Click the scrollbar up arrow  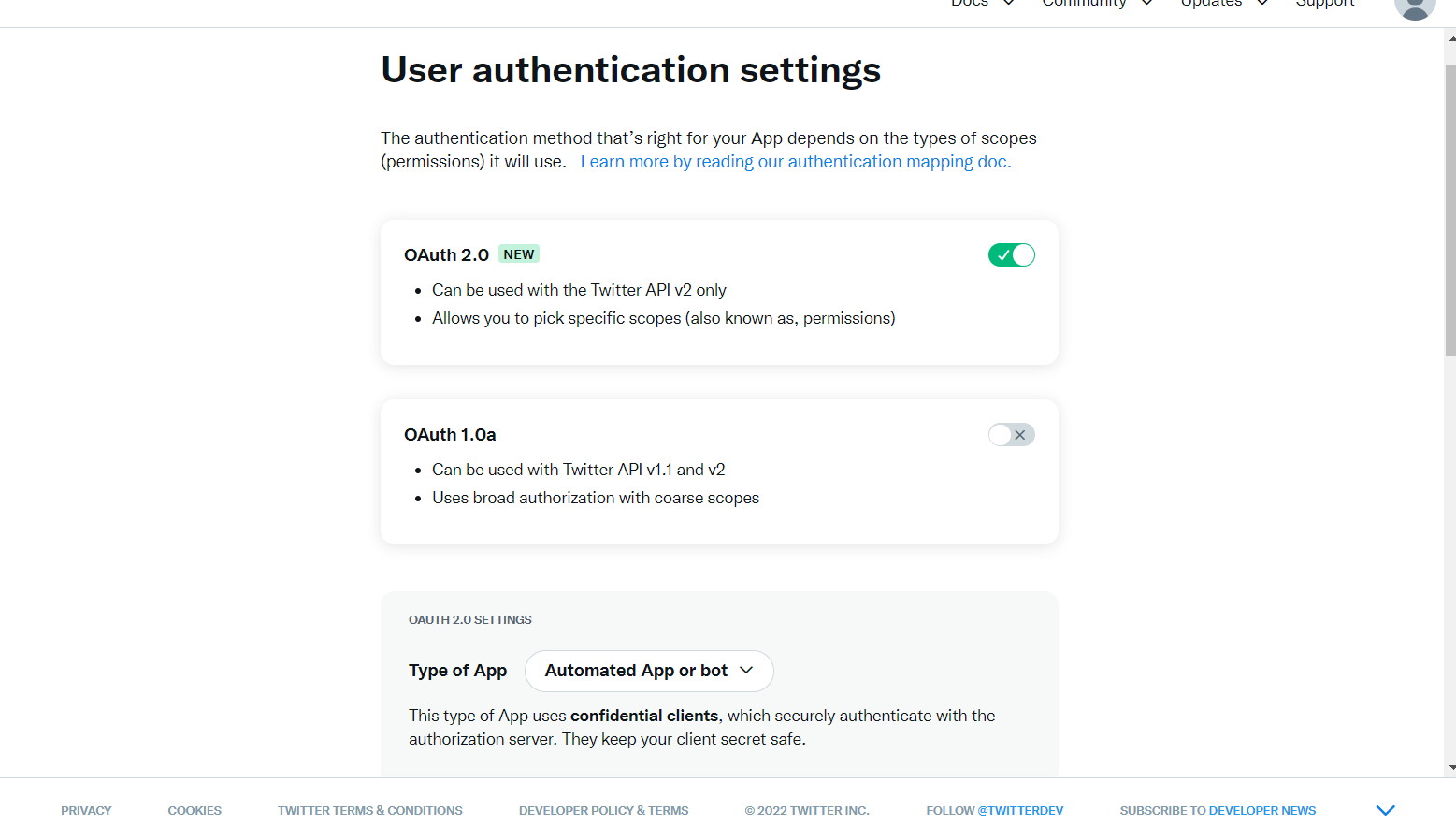pos(1450,38)
